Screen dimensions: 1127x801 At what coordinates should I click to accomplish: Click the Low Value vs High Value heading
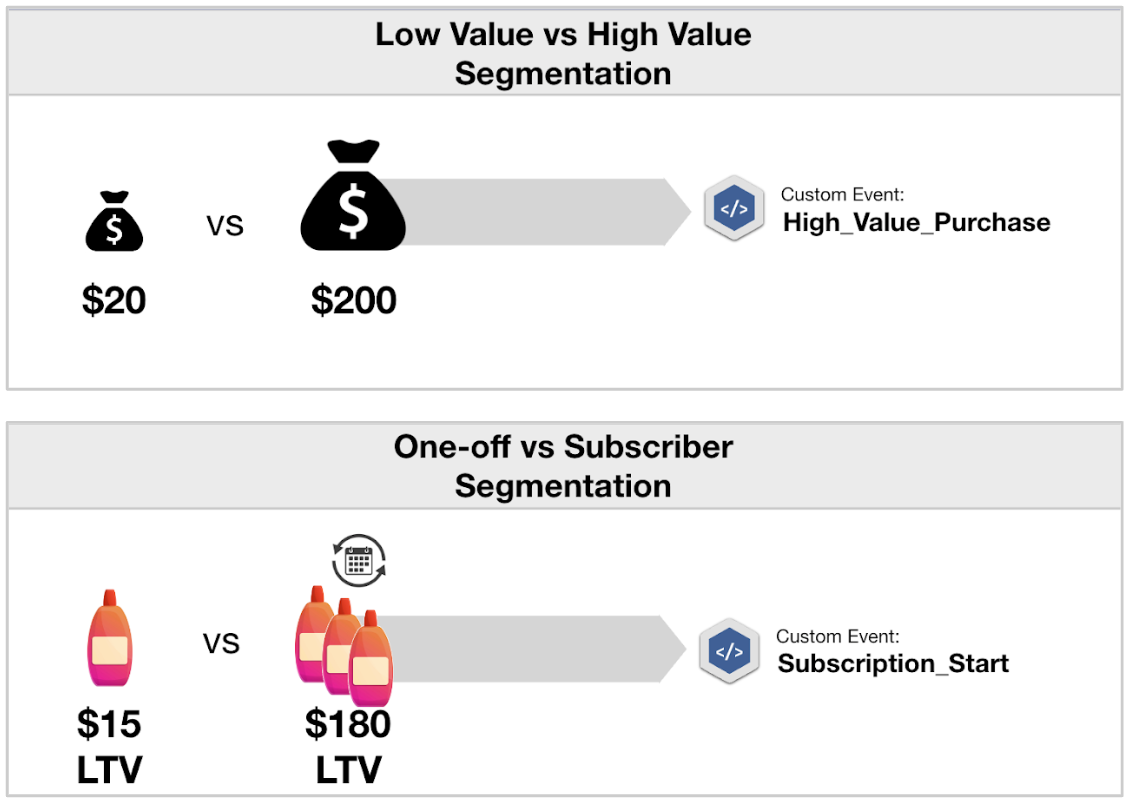tap(563, 53)
